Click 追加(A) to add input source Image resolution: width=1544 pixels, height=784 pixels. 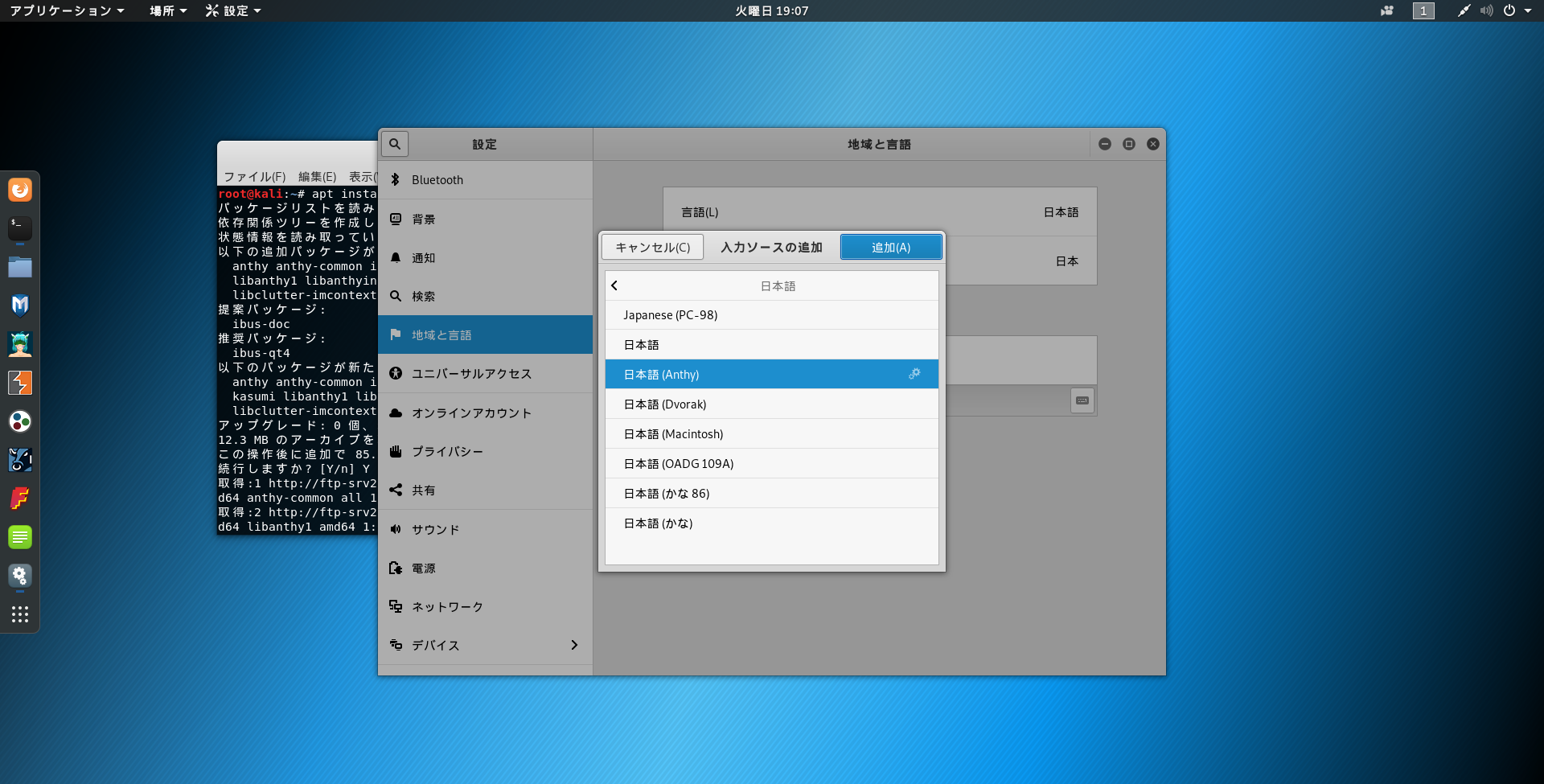coord(891,247)
